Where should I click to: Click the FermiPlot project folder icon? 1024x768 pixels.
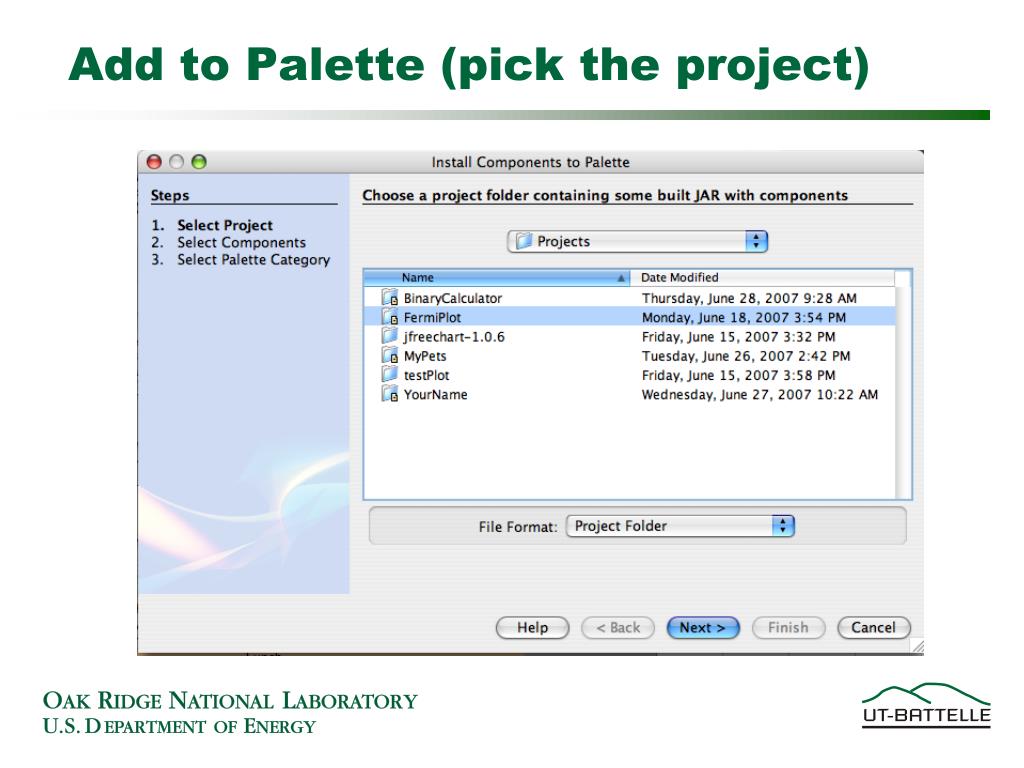[x=390, y=317]
